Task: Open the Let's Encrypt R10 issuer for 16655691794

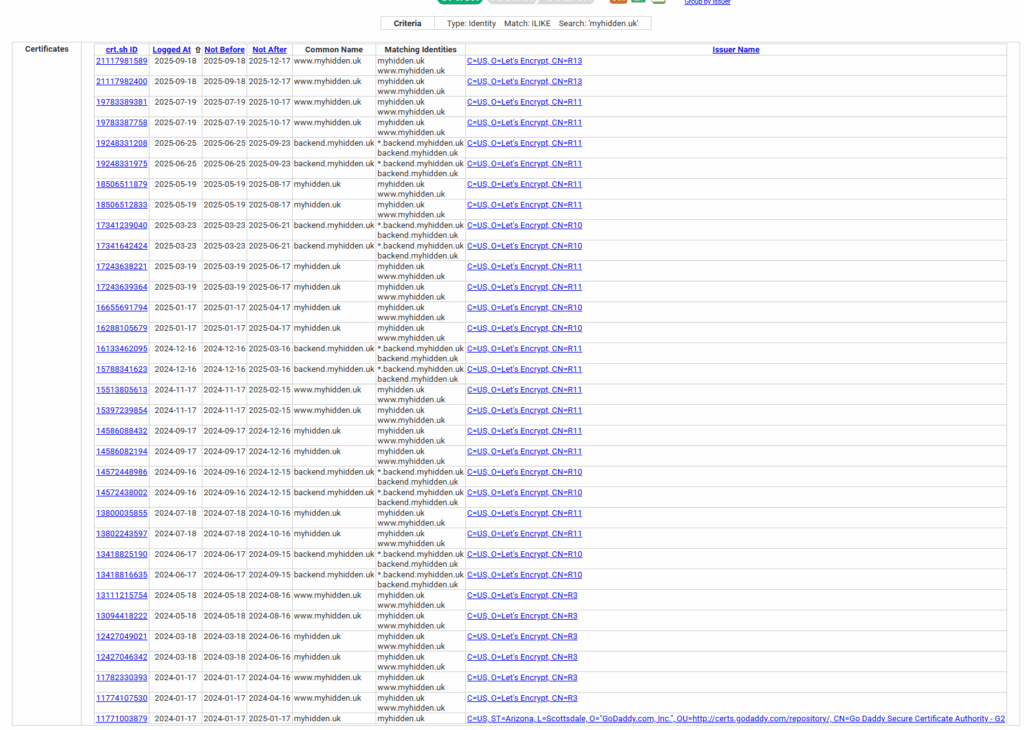Action: pyautogui.click(x=524, y=308)
